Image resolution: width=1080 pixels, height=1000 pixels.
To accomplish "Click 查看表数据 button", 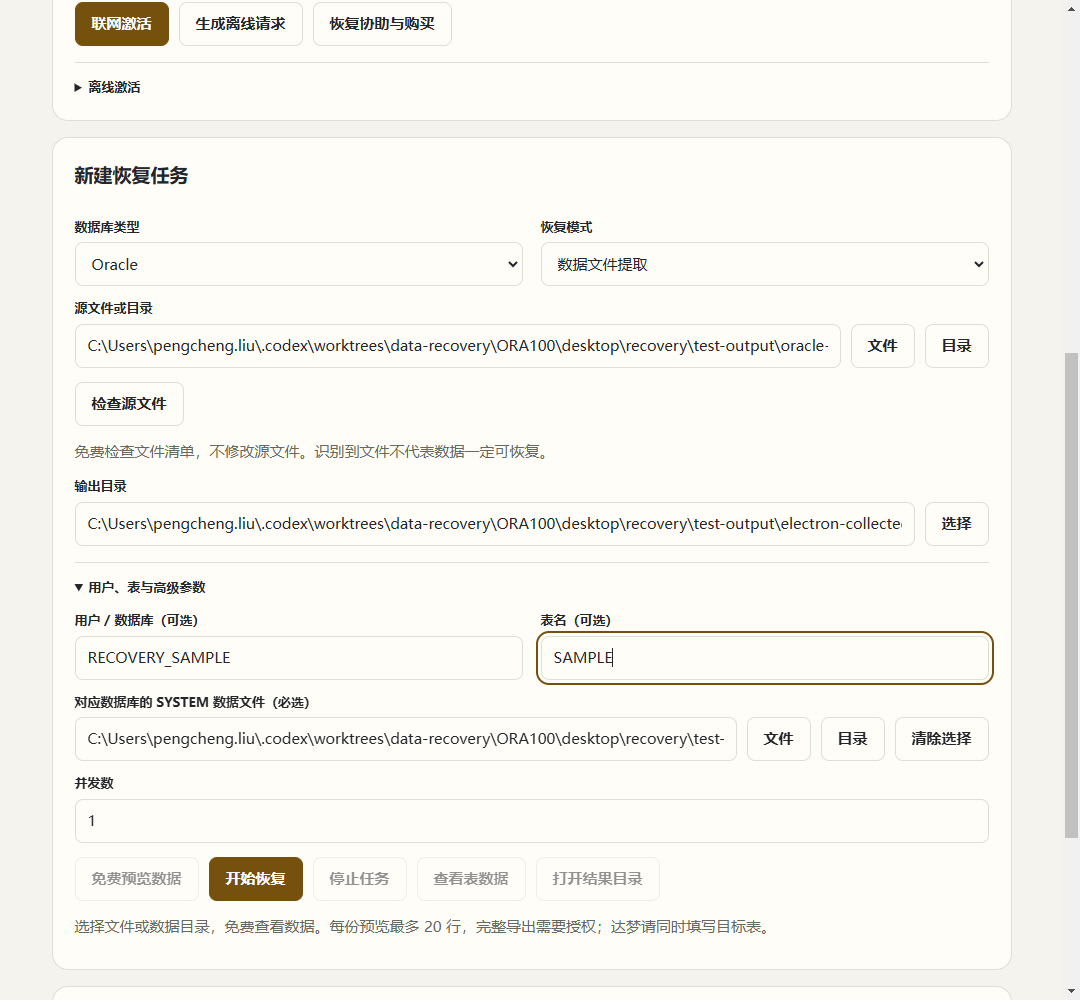I will [x=471, y=879].
